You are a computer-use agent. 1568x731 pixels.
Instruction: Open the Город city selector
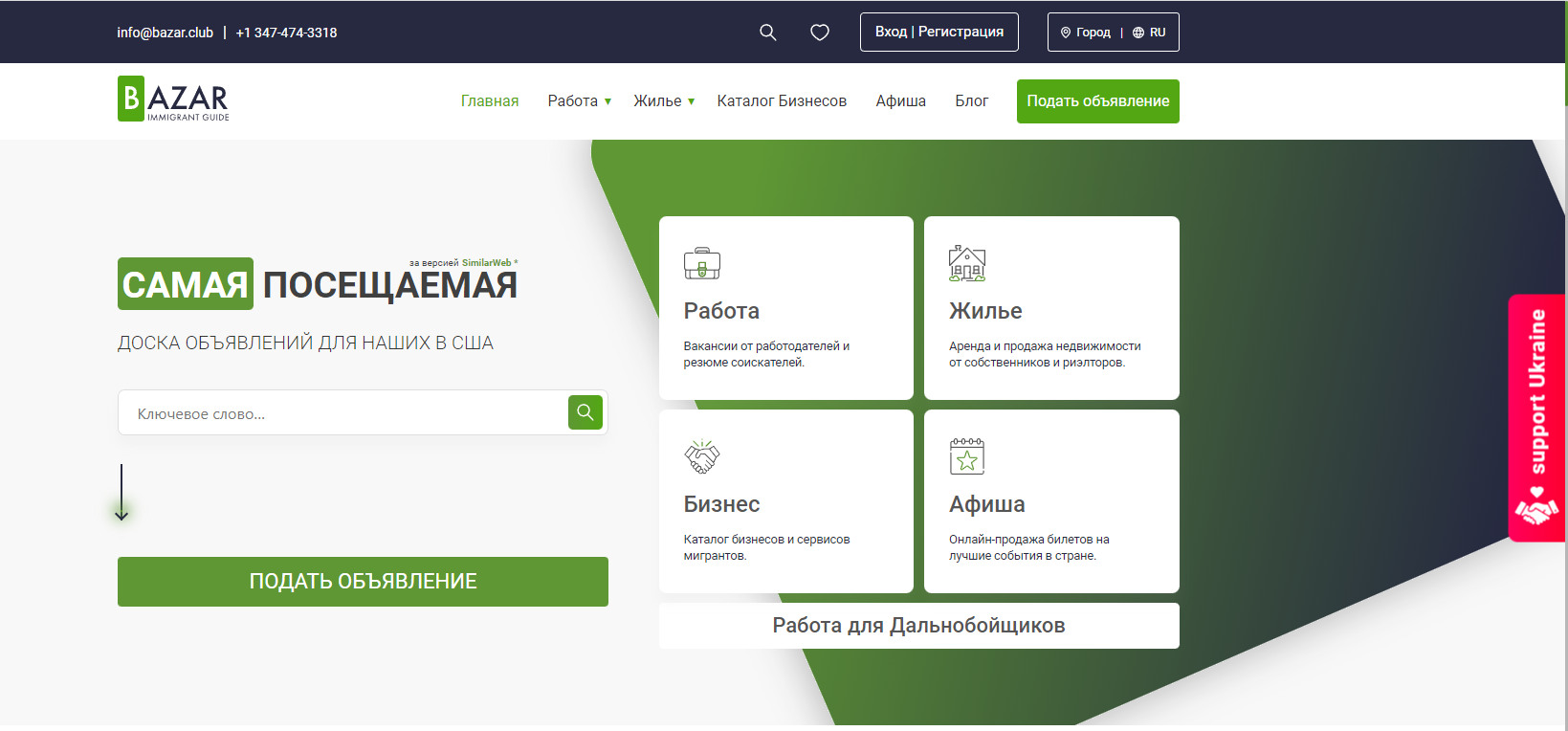pos(1086,33)
